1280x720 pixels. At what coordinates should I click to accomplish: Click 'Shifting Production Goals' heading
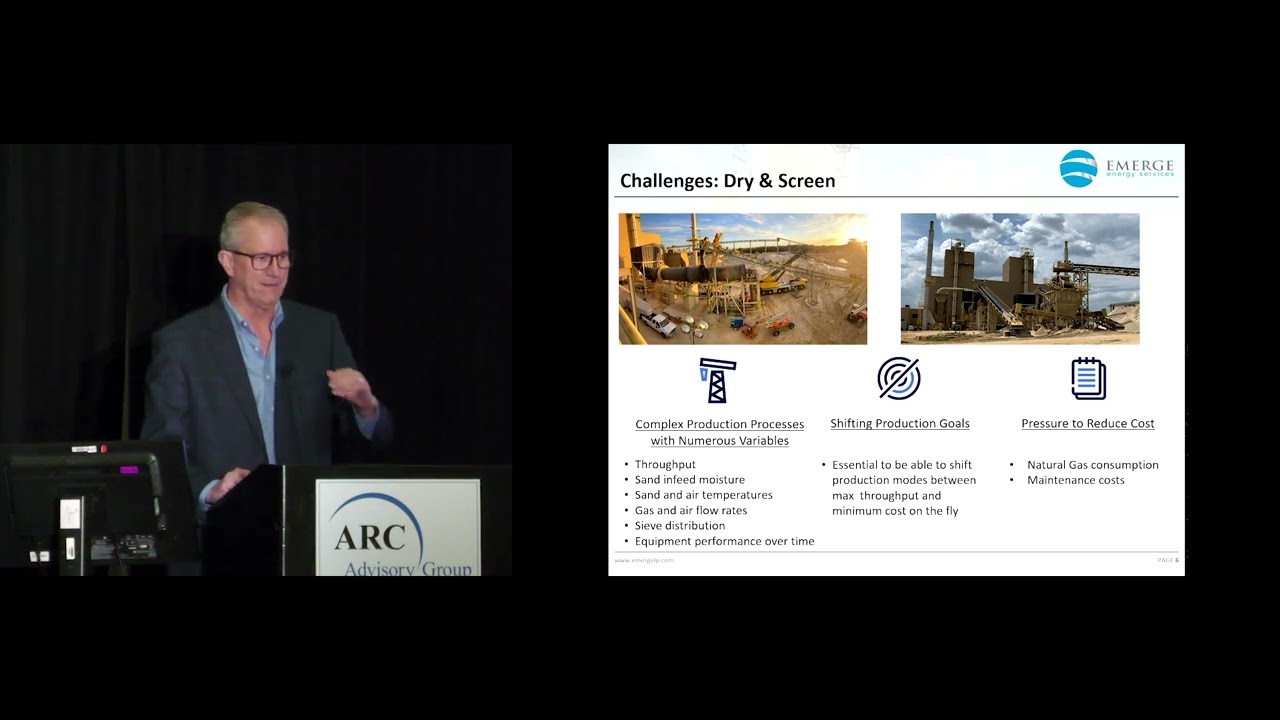900,424
